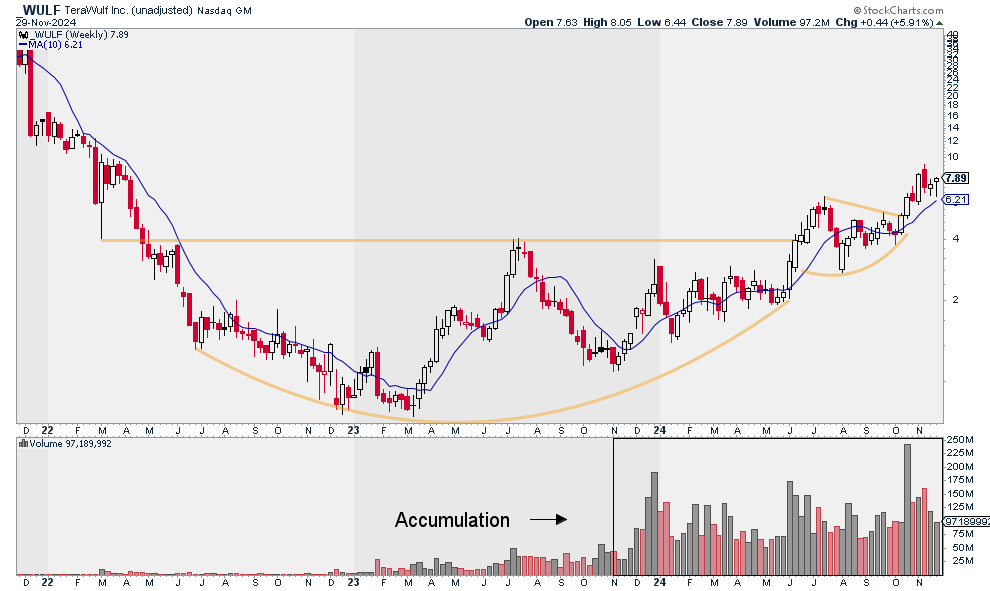Click year 24 on the price panel time axis
The height and width of the screenshot is (591, 990).
[660, 431]
